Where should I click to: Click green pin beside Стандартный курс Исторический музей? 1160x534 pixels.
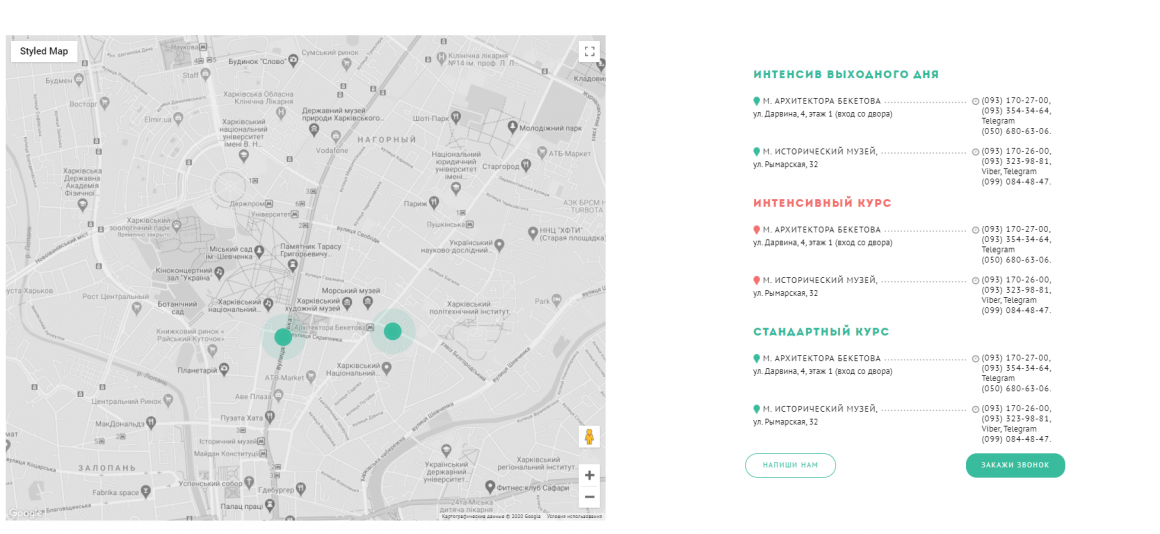(x=757, y=409)
